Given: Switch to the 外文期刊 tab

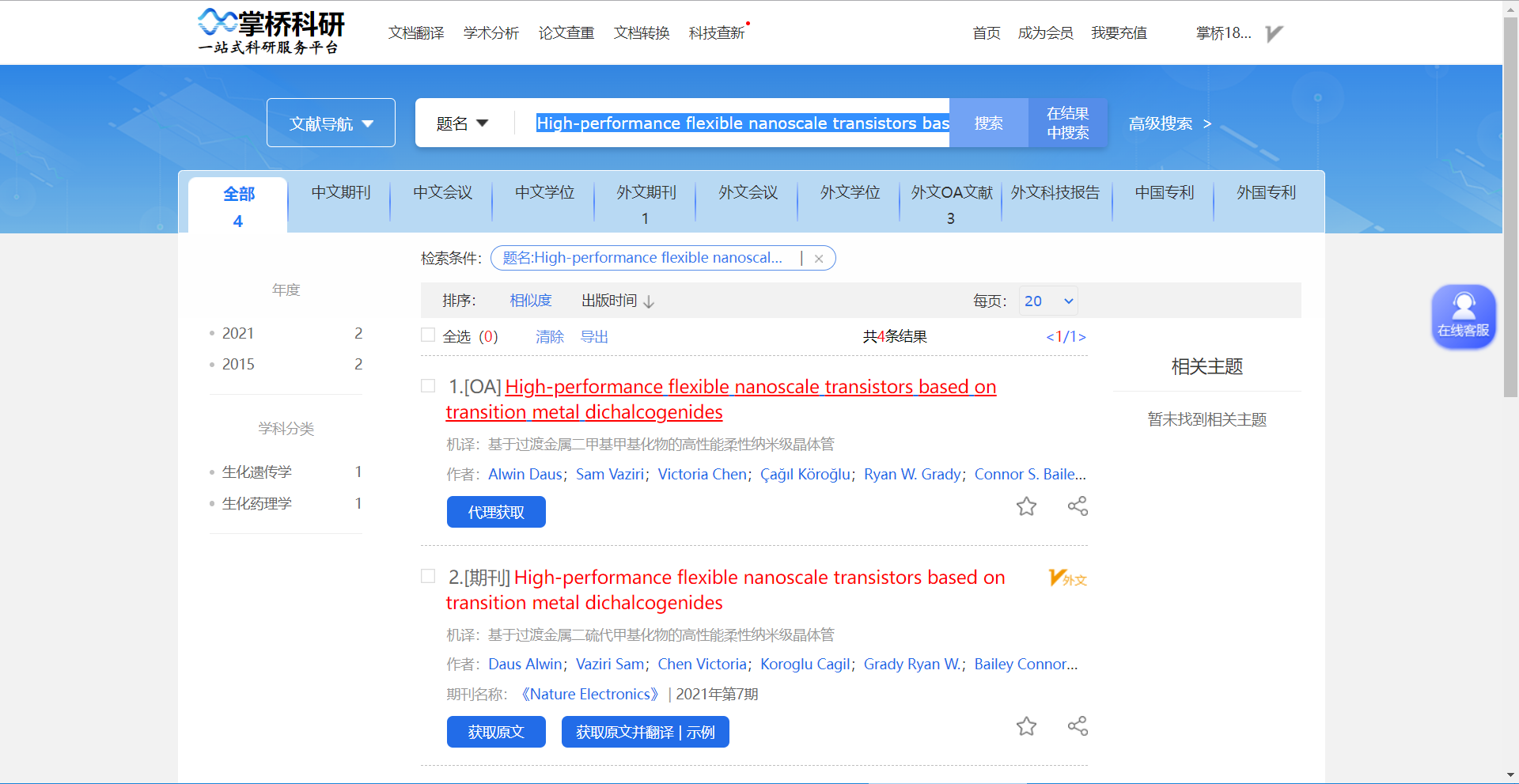Looking at the screenshot, I should click(x=645, y=192).
